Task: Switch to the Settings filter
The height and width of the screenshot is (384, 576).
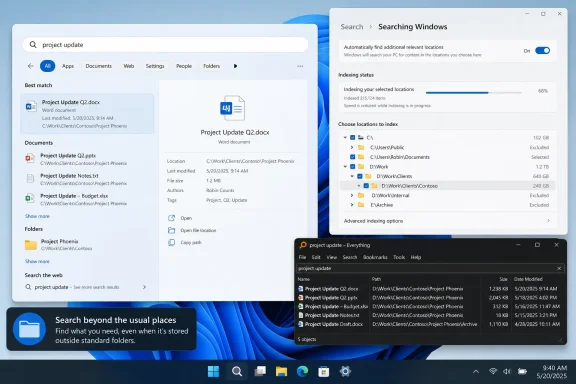Action: [x=155, y=66]
